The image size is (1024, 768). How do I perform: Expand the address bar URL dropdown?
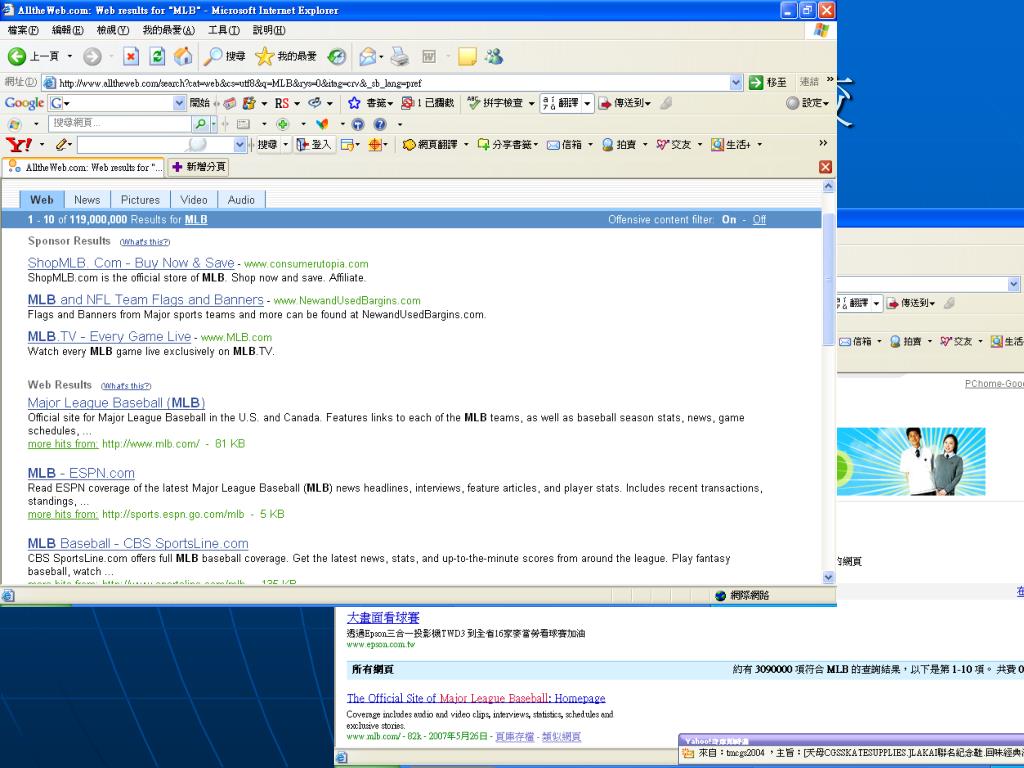coord(736,83)
